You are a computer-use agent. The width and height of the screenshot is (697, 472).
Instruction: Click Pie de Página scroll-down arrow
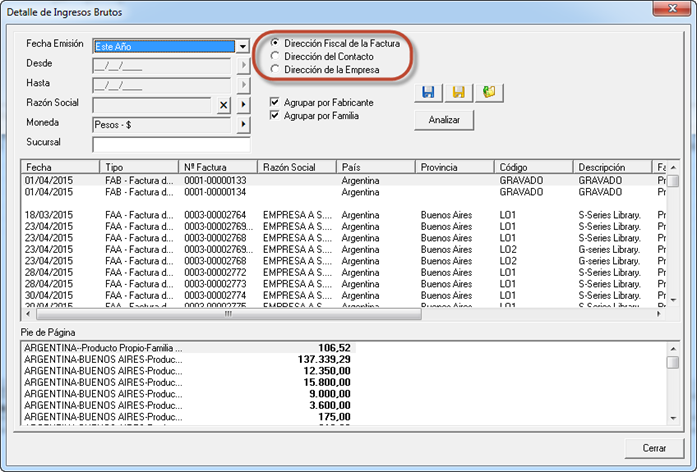[x=673, y=418]
